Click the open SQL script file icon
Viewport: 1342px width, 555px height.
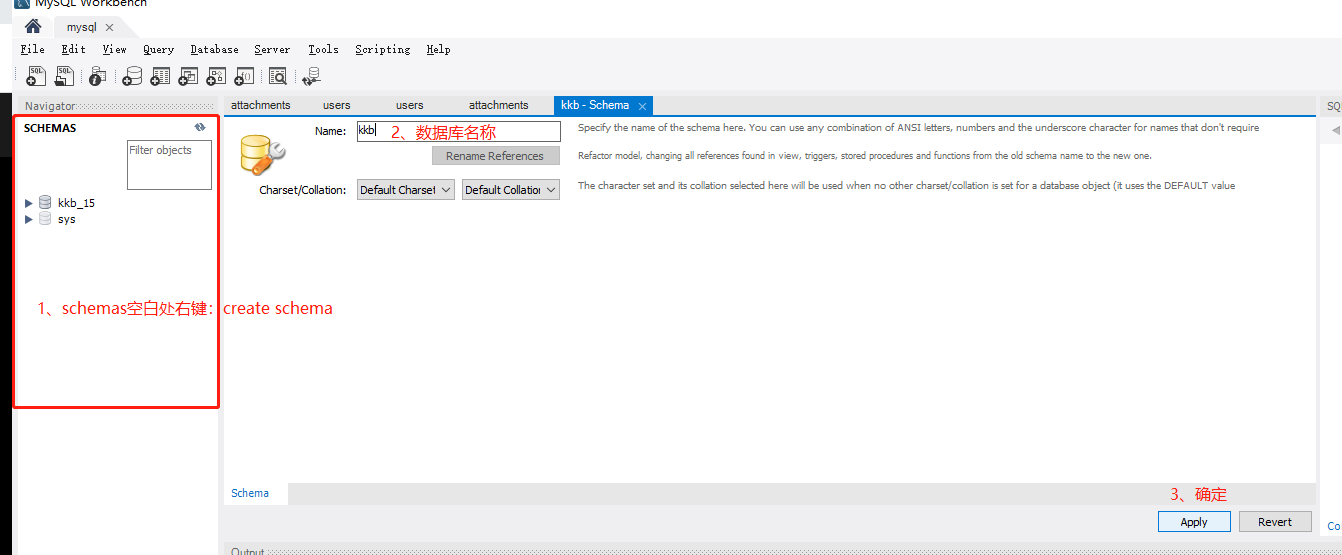(65, 76)
